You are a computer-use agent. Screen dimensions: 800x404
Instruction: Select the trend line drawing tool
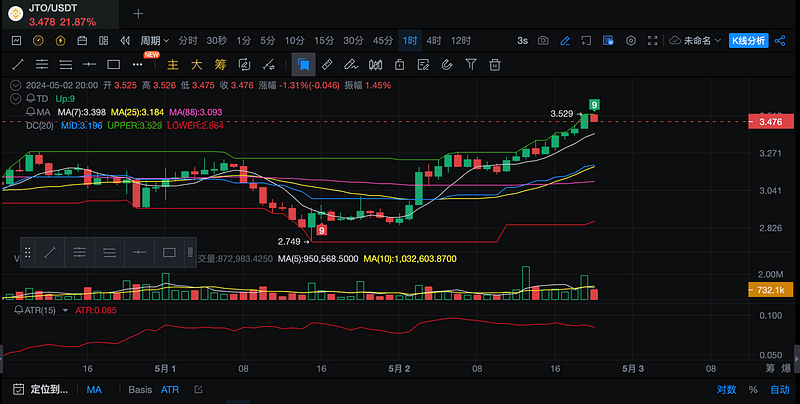pyautogui.click(x=18, y=64)
